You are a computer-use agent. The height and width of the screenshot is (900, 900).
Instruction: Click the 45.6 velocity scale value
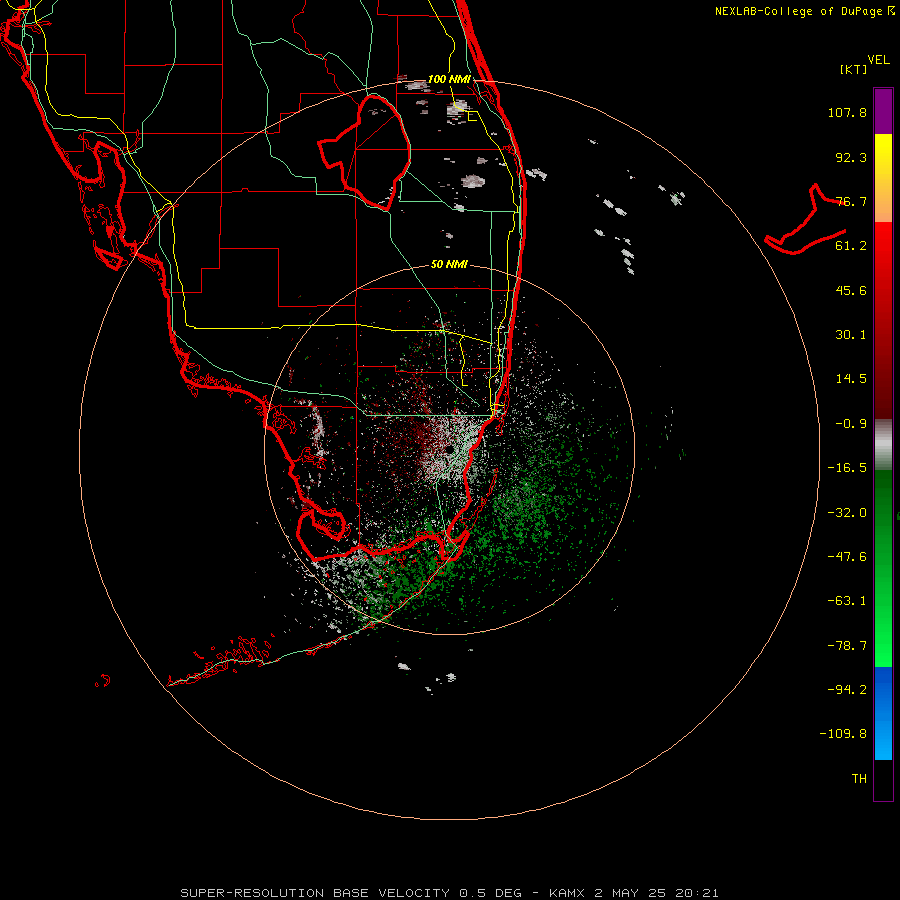851,290
